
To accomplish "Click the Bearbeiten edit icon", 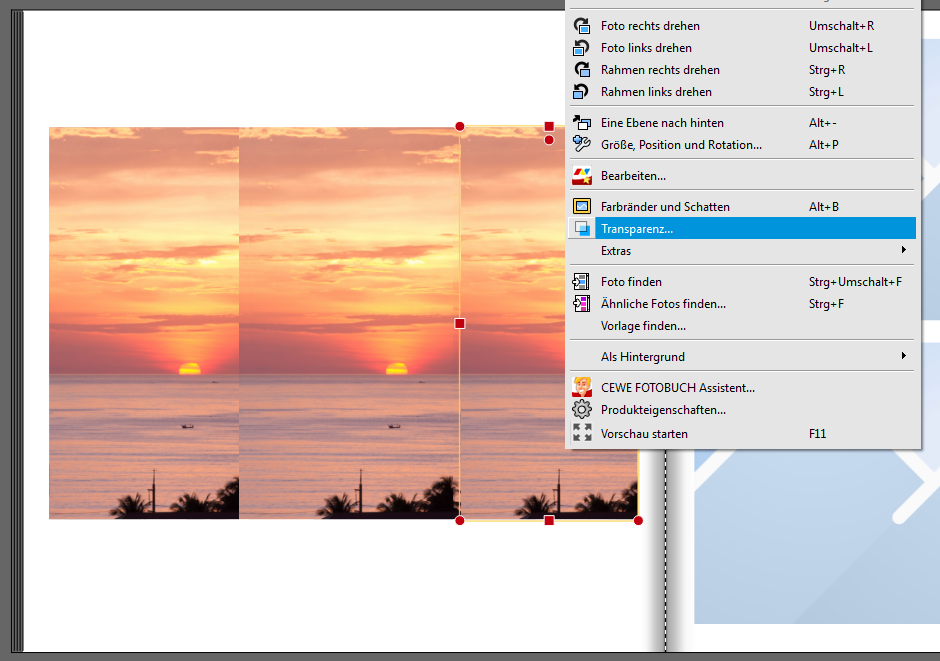I will (581, 176).
